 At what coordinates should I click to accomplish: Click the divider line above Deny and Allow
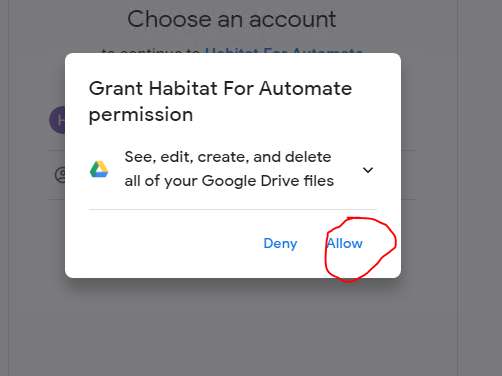click(x=233, y=210)
